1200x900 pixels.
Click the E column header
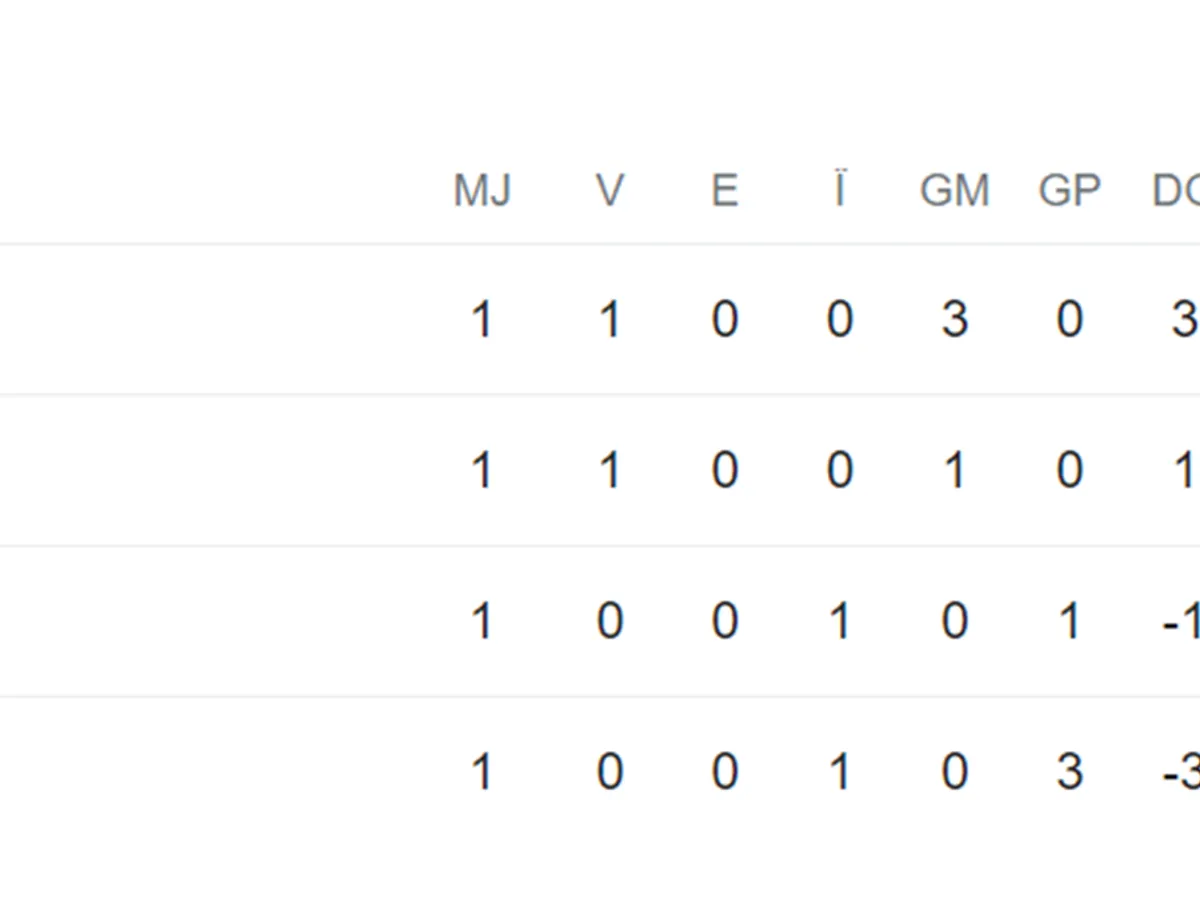[725, 190]
